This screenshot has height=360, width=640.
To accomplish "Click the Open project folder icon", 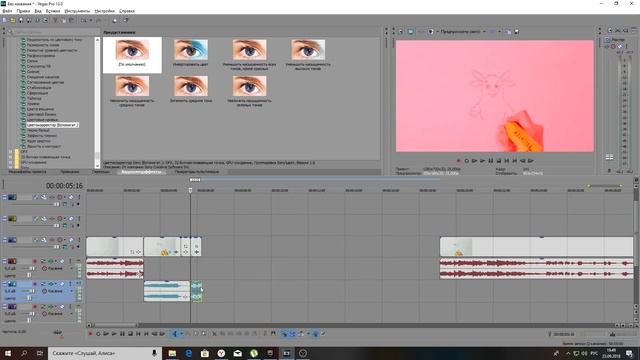I will pyautogui.click(x=13, y=20).
